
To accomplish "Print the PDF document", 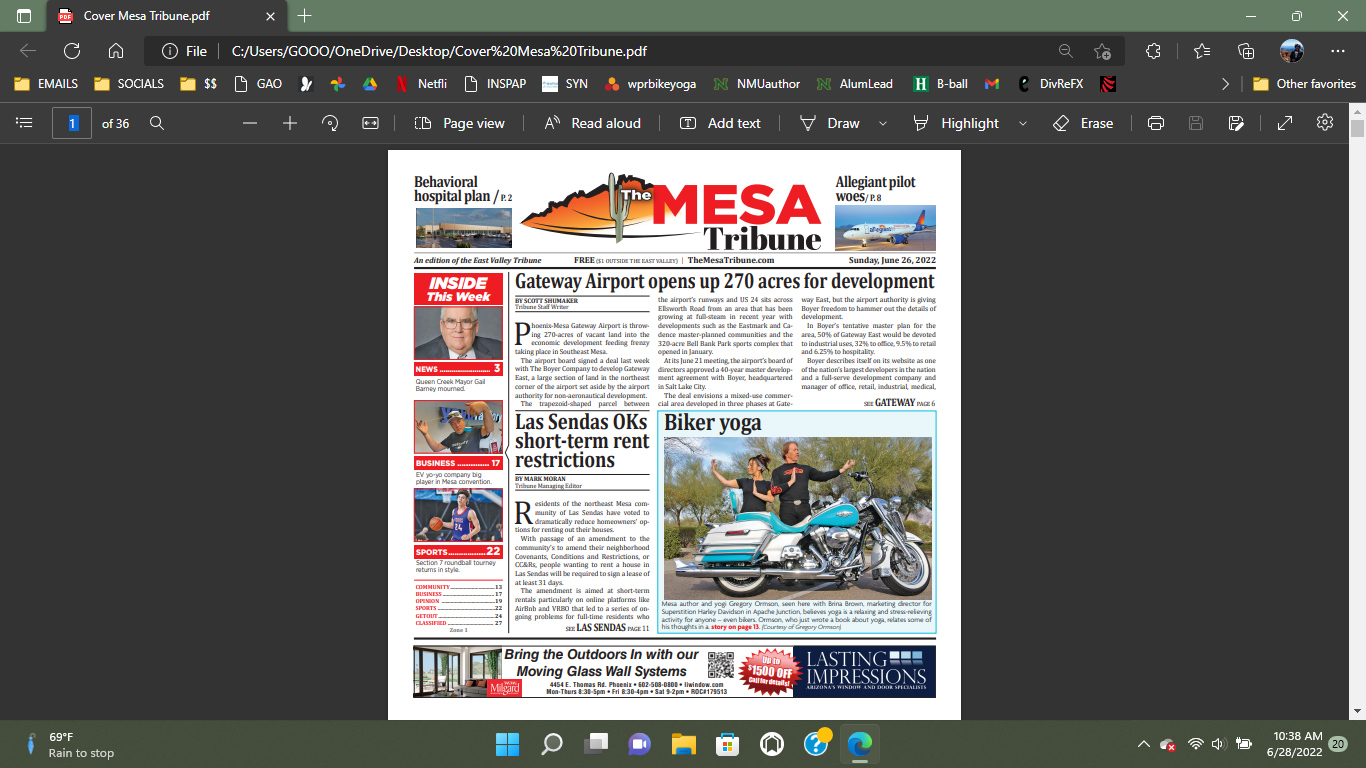I will click(x=1156, y=123).
